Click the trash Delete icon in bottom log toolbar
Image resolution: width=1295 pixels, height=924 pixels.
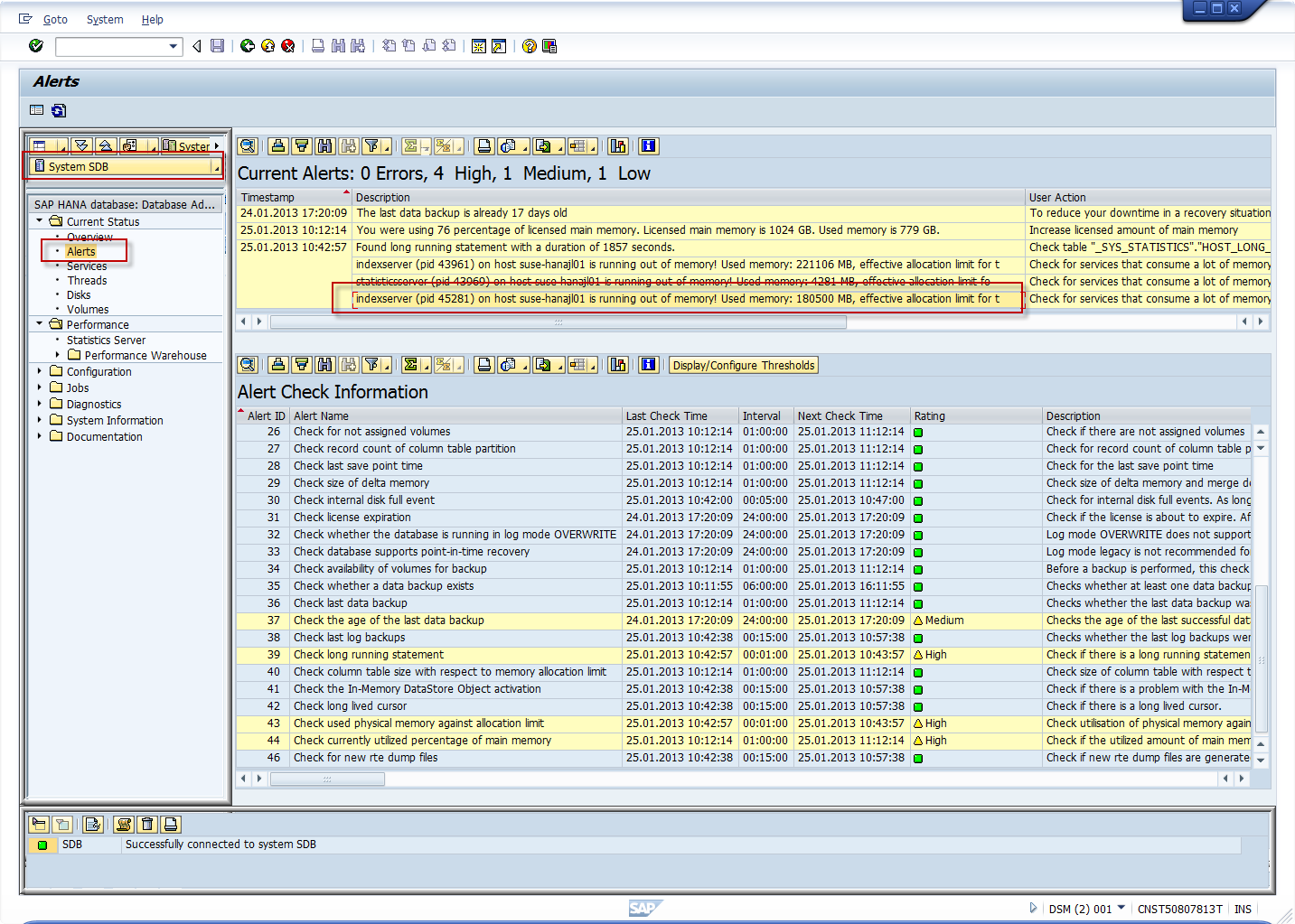147,824
